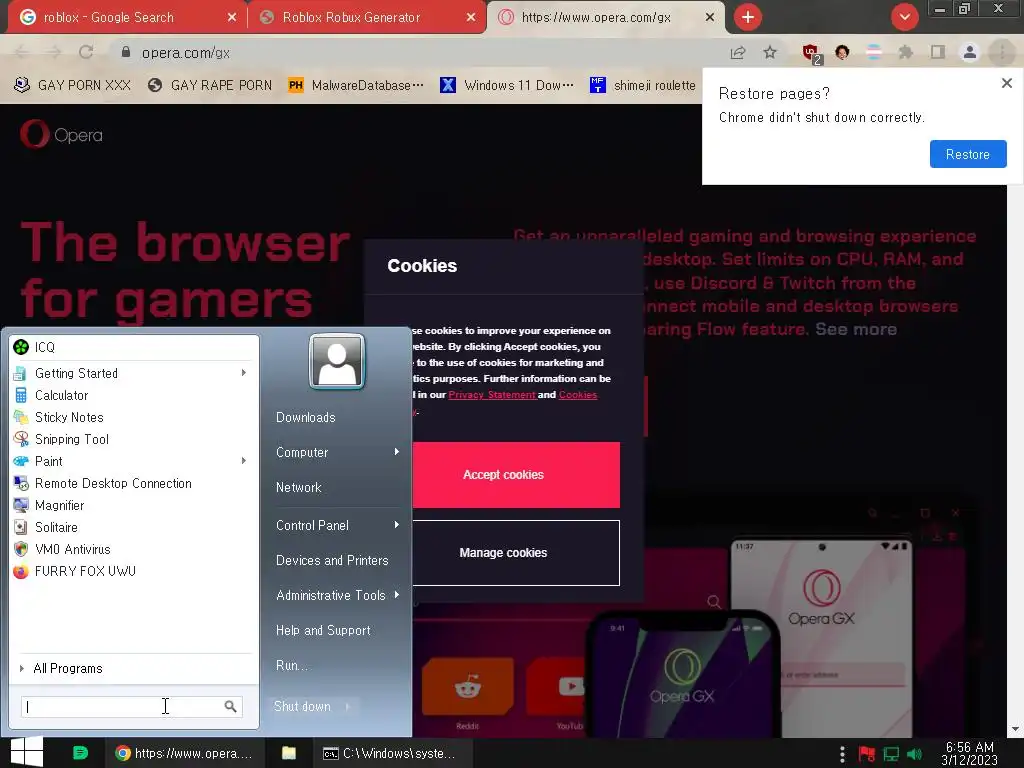Open Computer from Start menu
Image resolution: width=1024 pixels, height=768 pixels.
pos(302,452)
